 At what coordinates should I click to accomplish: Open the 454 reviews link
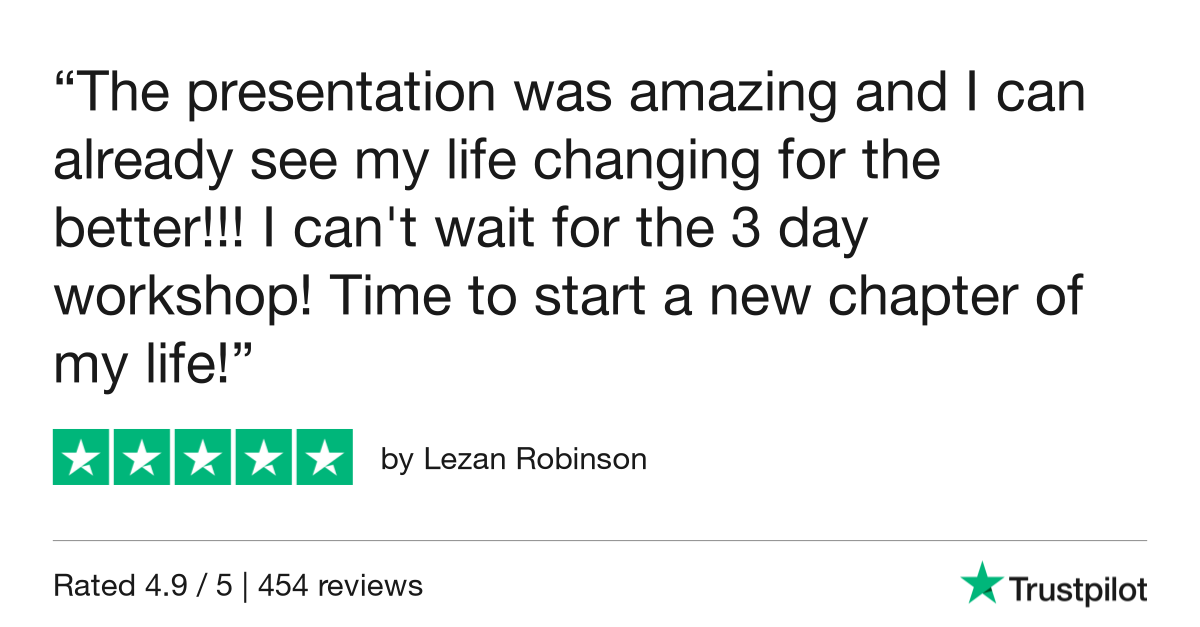tap(340, 585)
